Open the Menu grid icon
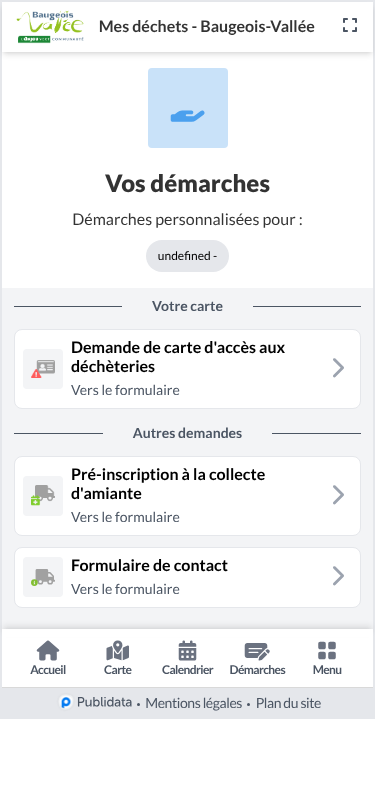This screenshot has width=375, height=812. 327,658
